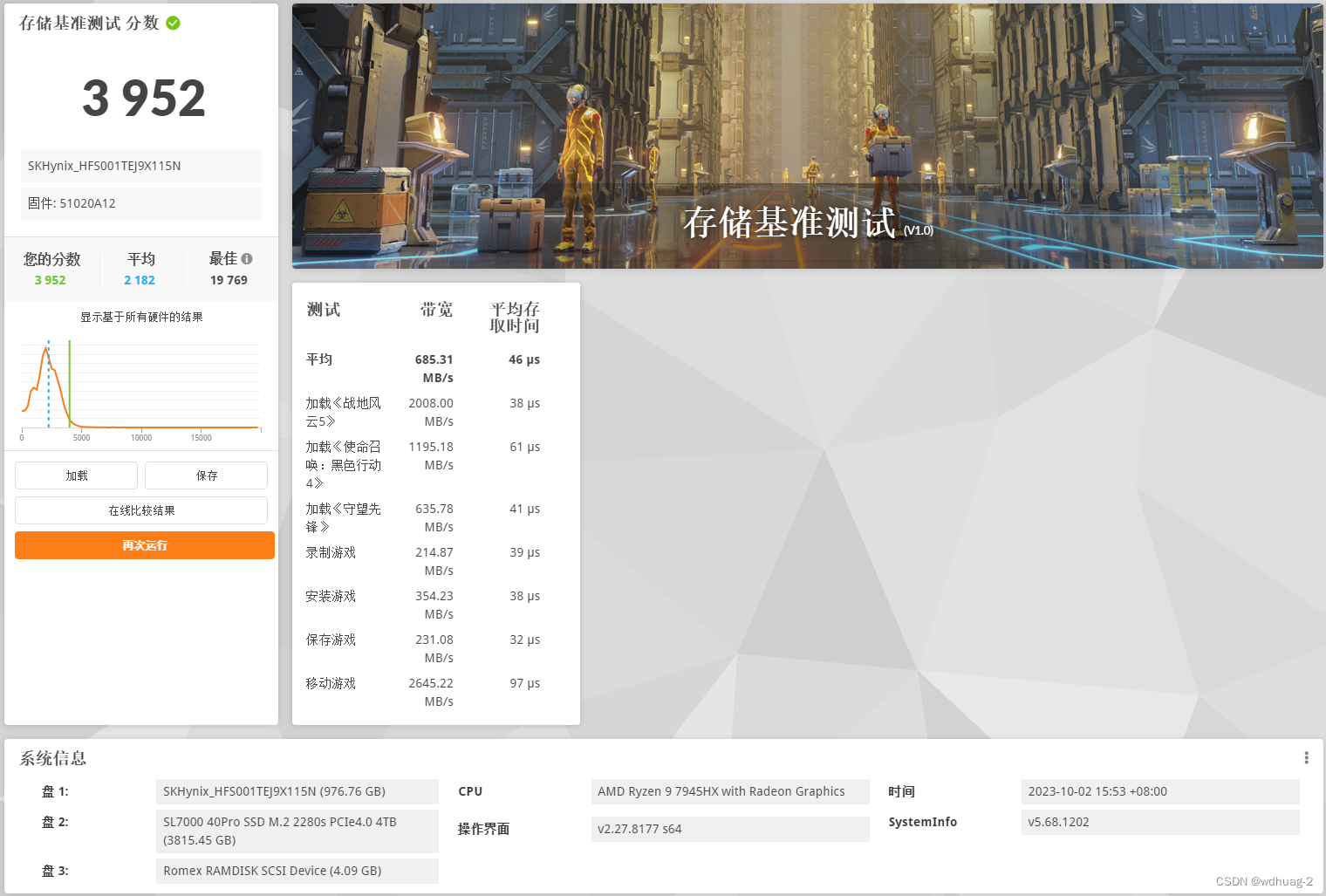
Task: Select 盘 3 value Romex RAMDISK SCSI Device
Action: pyautogui.click(x=297, y=871)
